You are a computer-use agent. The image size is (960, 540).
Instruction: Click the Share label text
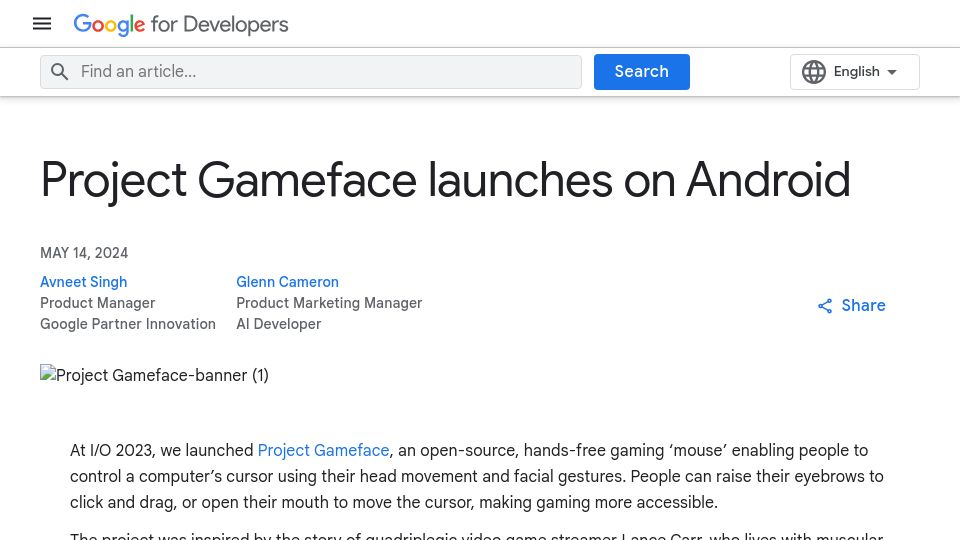coord(863,306)
